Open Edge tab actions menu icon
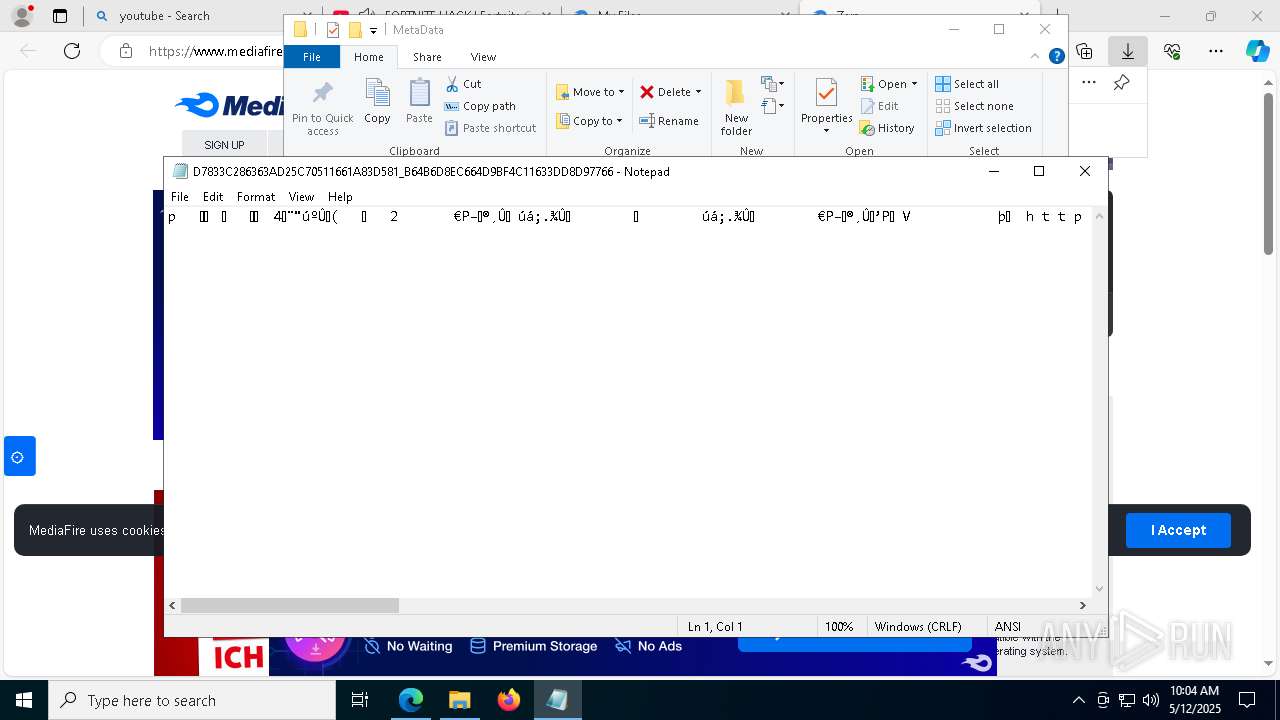This screenshot has width=1280, height=720. click(x=60, y=16)
